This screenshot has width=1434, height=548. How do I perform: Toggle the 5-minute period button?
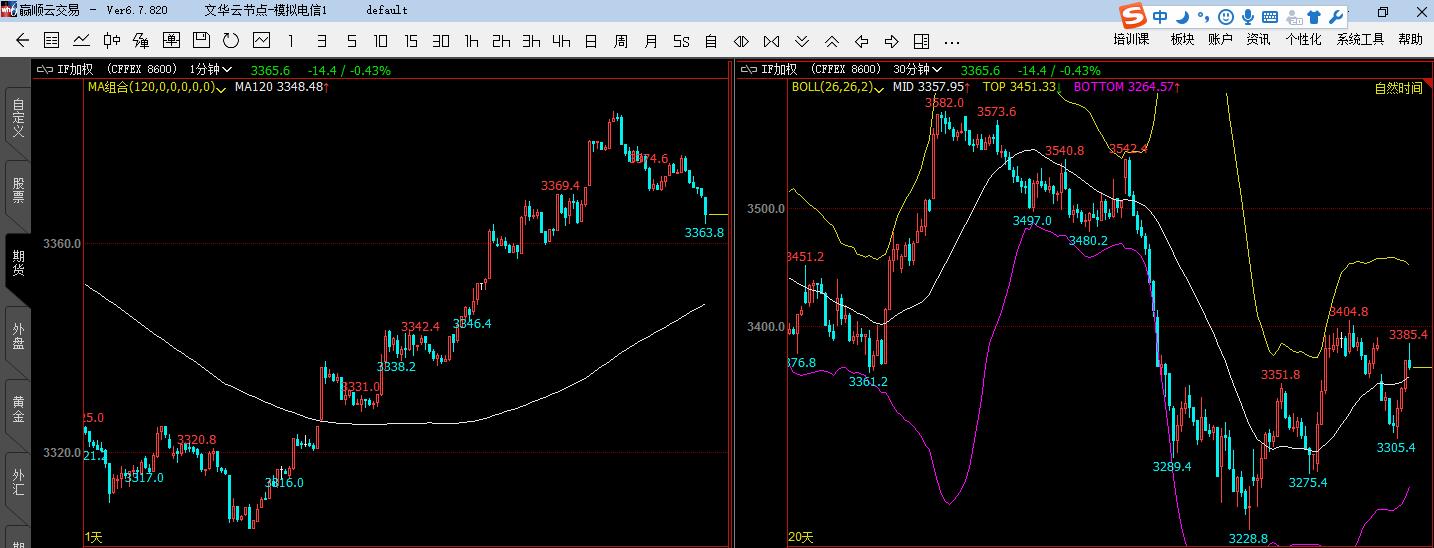(x=351, y=41)
